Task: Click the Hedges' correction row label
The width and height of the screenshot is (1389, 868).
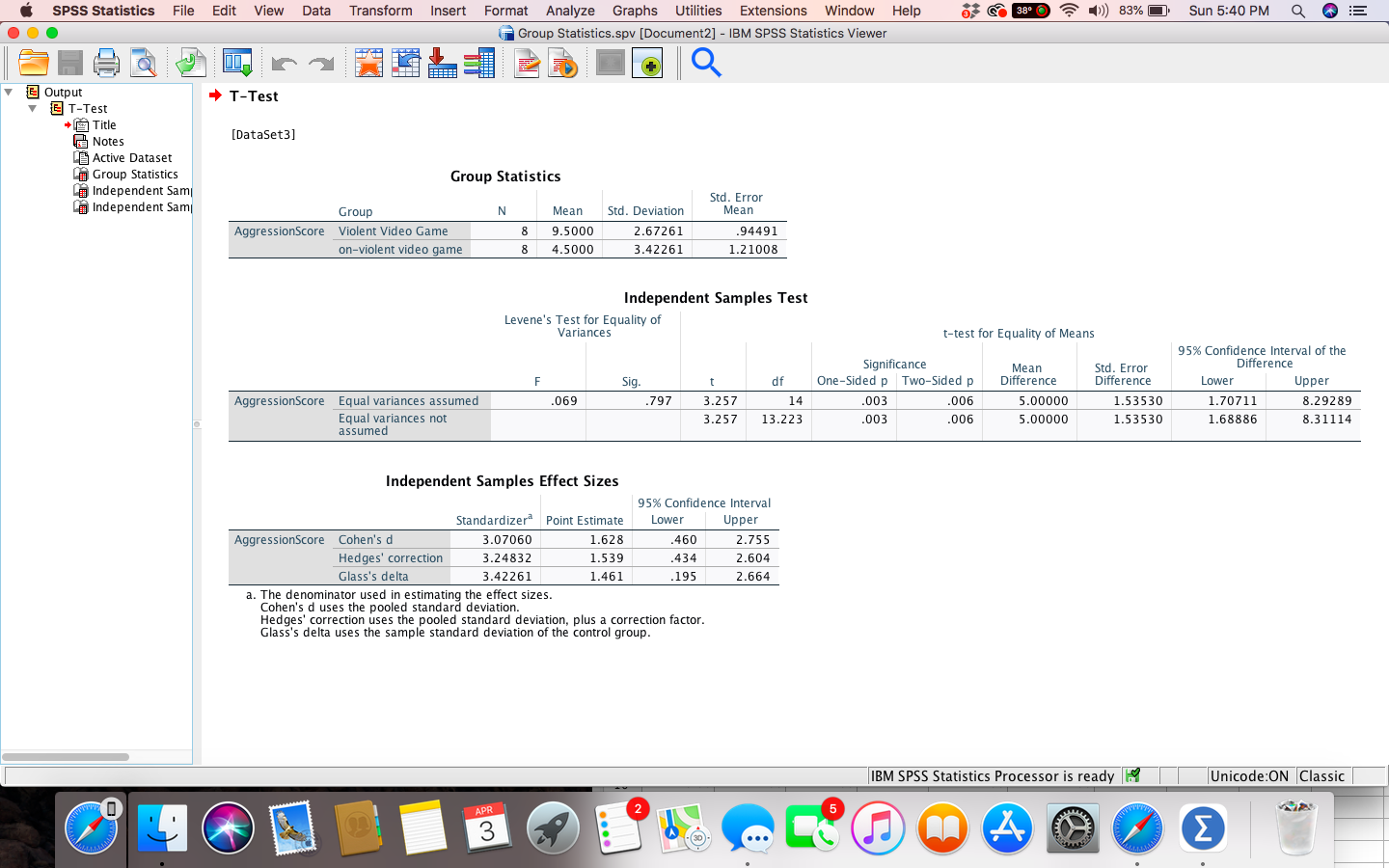Action: [x=391, y=558]
